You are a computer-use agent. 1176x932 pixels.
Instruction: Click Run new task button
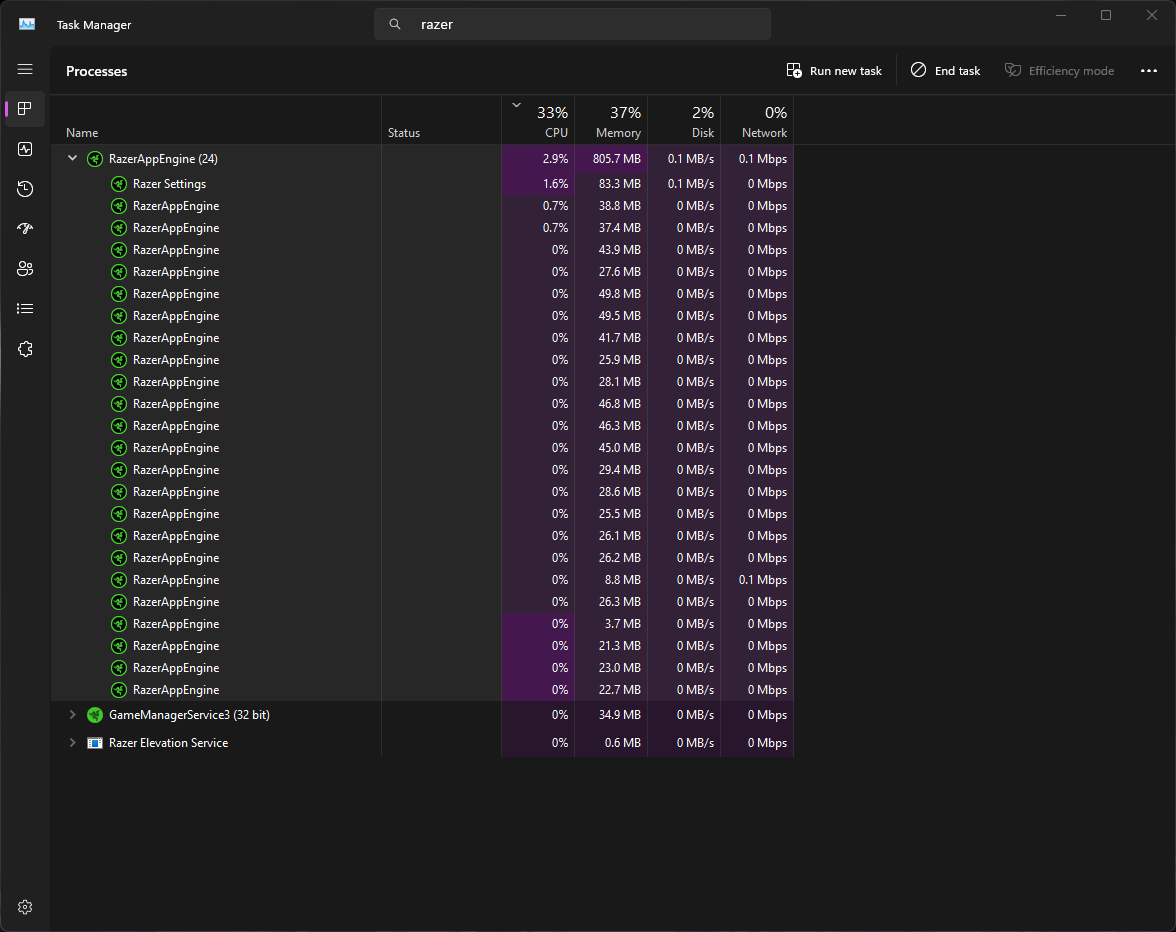tap(834, 70)
